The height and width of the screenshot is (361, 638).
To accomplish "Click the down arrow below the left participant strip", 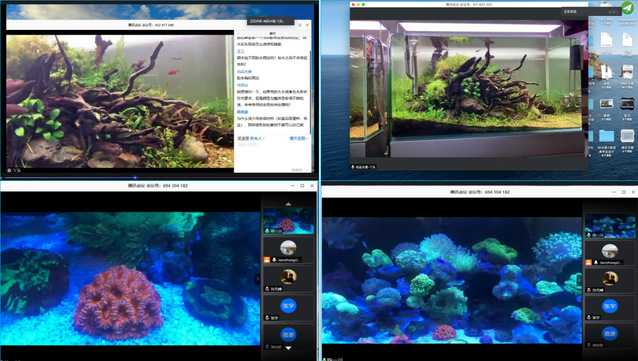I will click(x=288, y=348).
